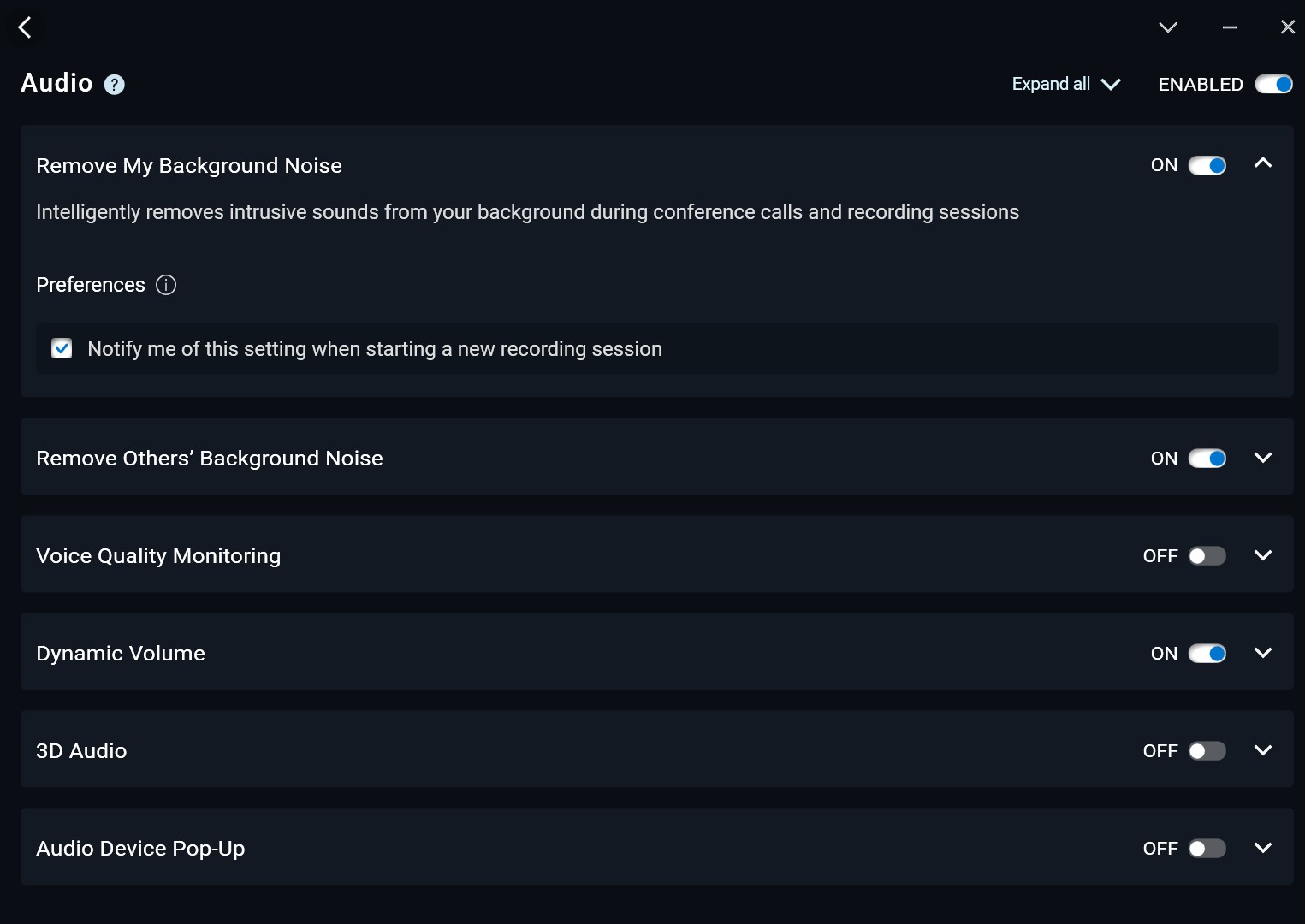1305x924 pixels.
Task: Open the Audio help question mark icon
Action: coord(114,85)
